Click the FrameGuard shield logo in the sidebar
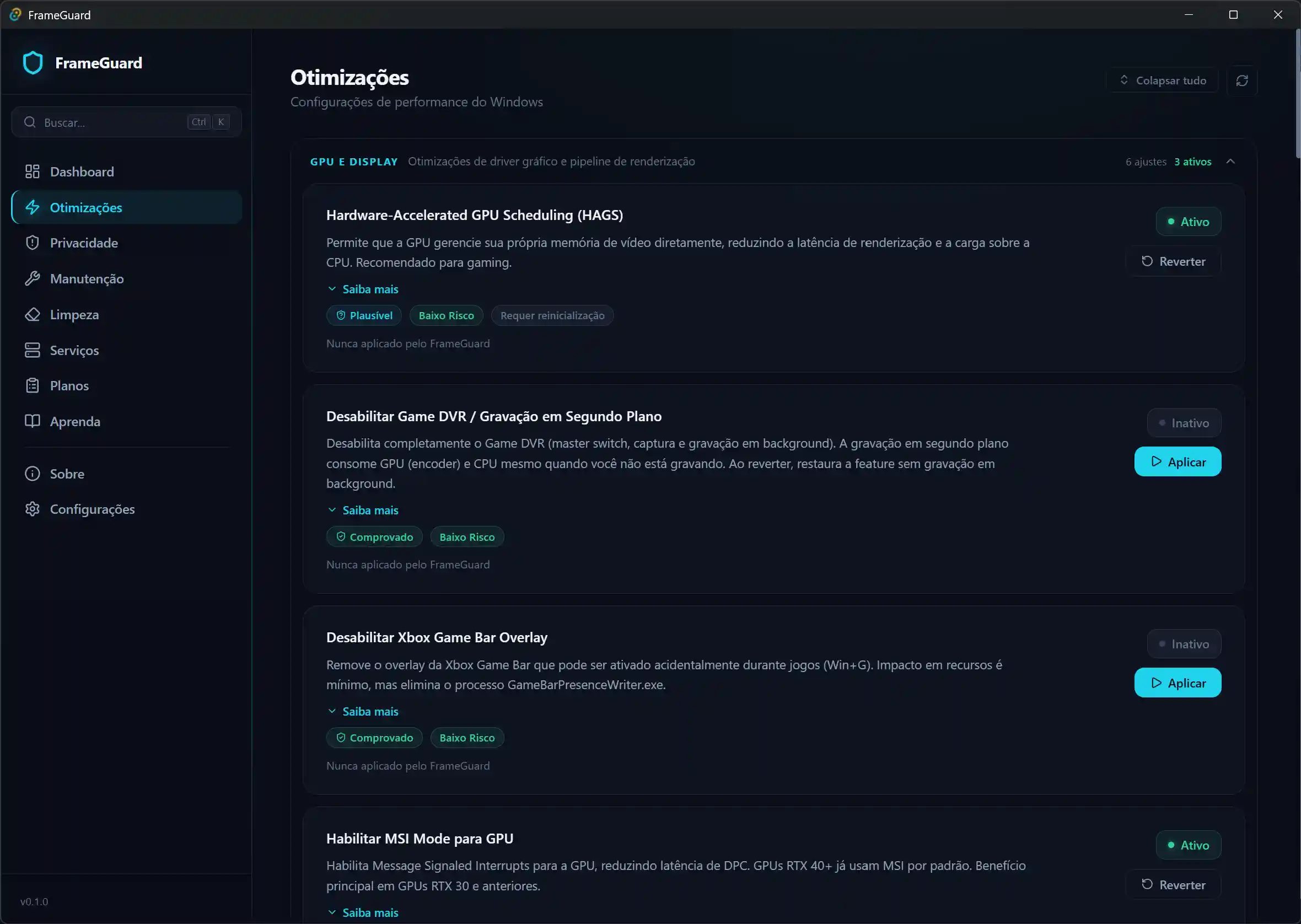The height and width of the screenshot is (924, 1301). point(33,63)
